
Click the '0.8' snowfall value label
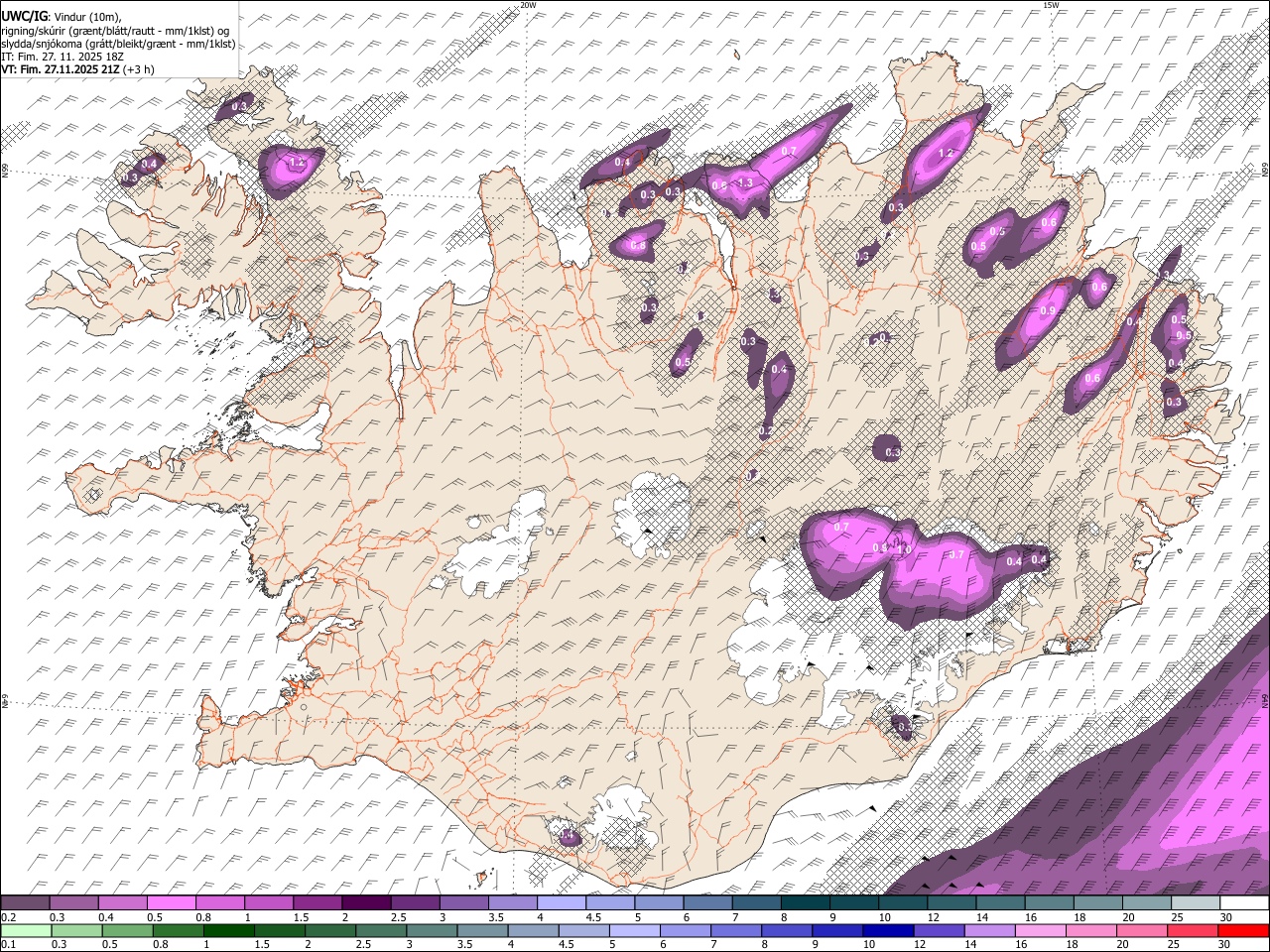[x=638, y=245]
